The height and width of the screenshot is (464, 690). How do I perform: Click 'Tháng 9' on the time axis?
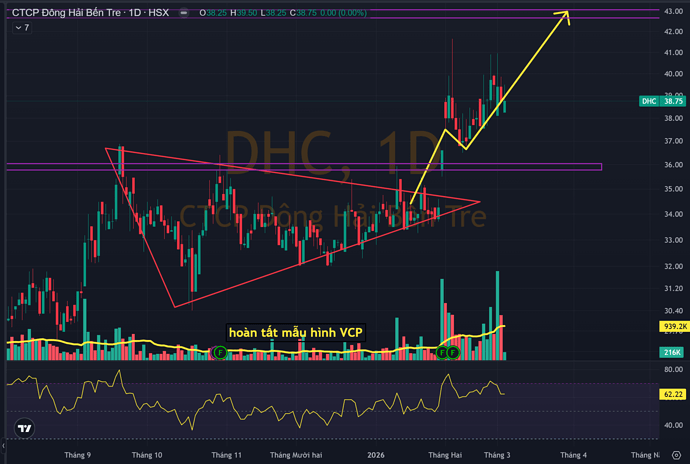click(77, 455)
